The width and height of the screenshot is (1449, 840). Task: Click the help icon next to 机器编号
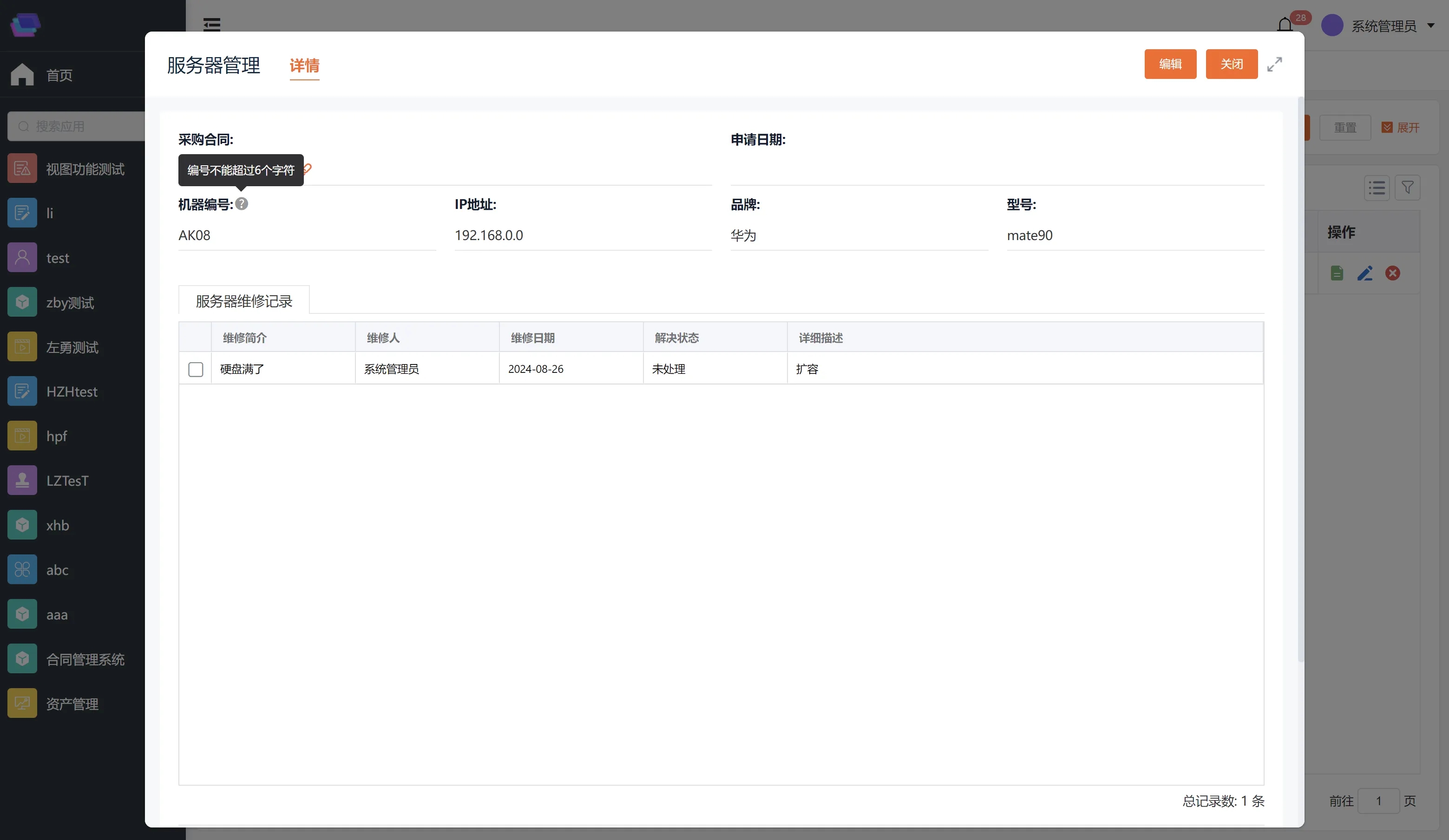(242, 204)
